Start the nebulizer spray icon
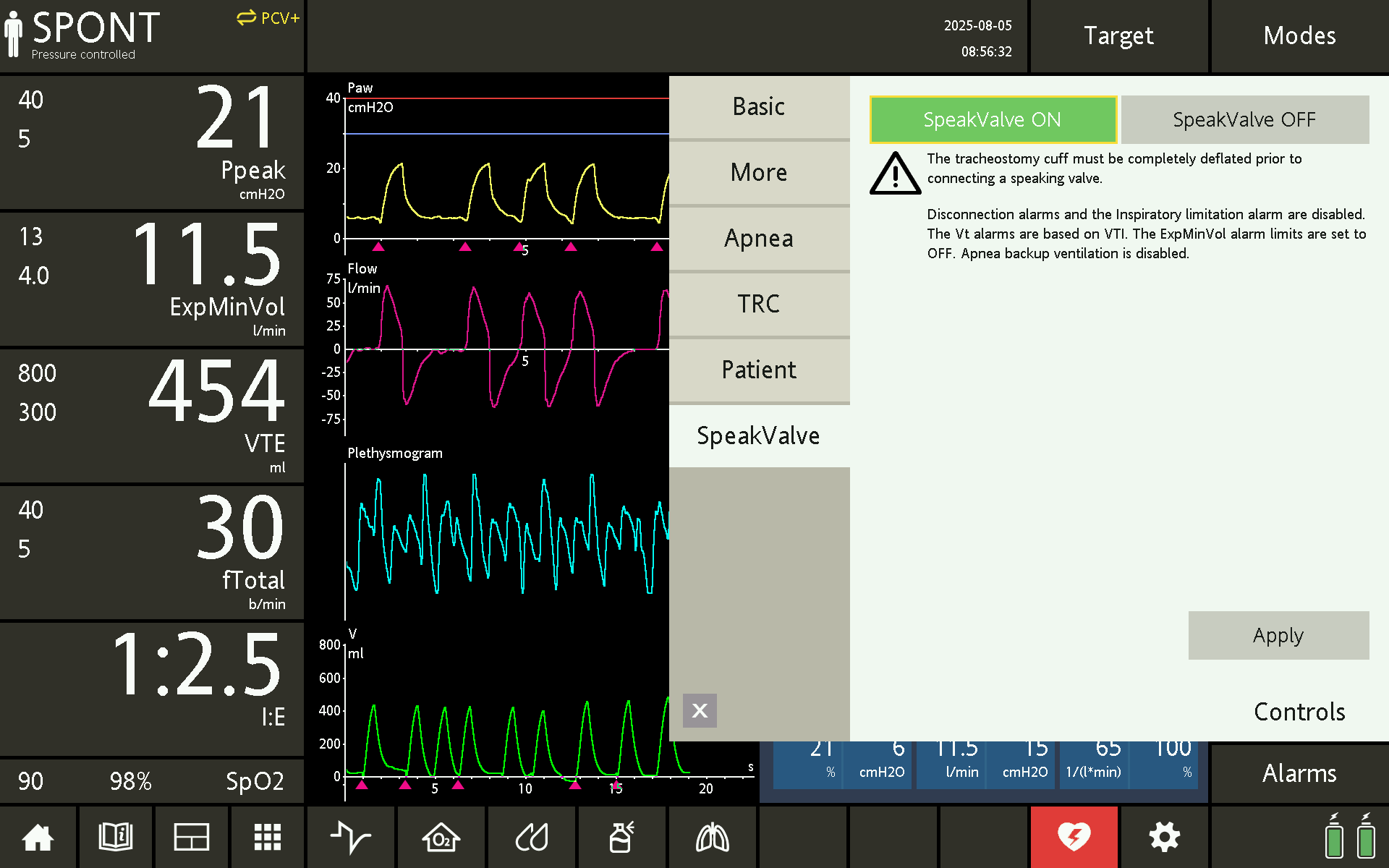The height and width of the screenshot is (868, 1389). [621, 838]
